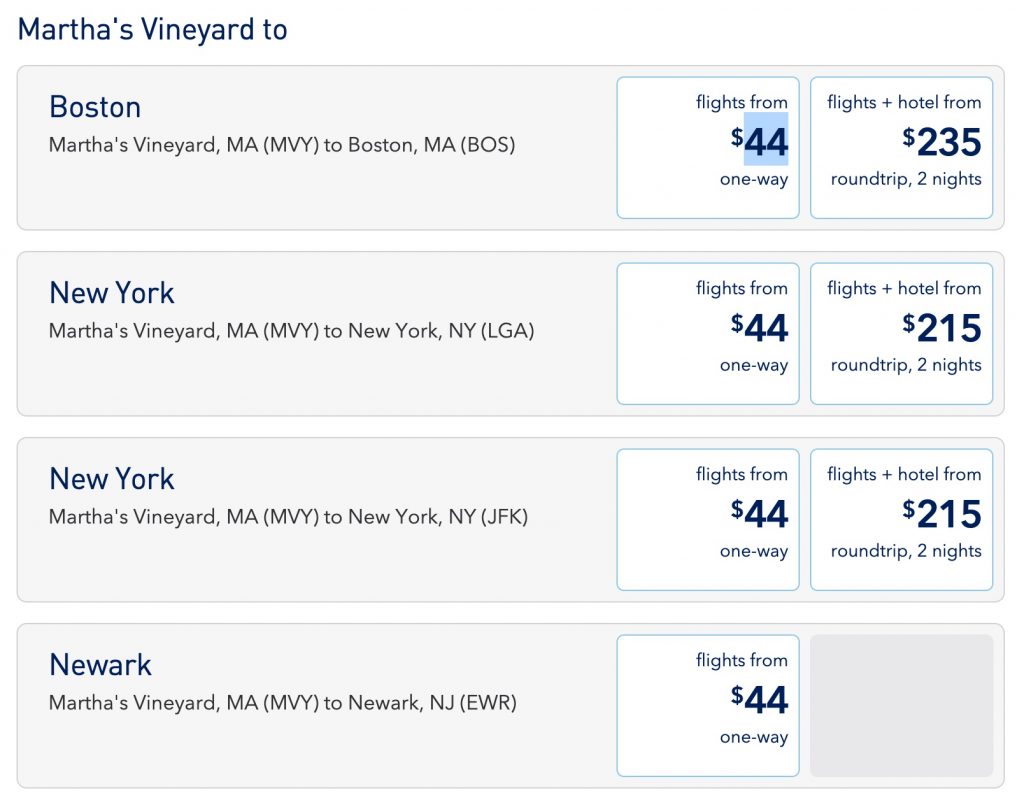Select route text ending in New York, NY (JFK)

pos(288,517)
